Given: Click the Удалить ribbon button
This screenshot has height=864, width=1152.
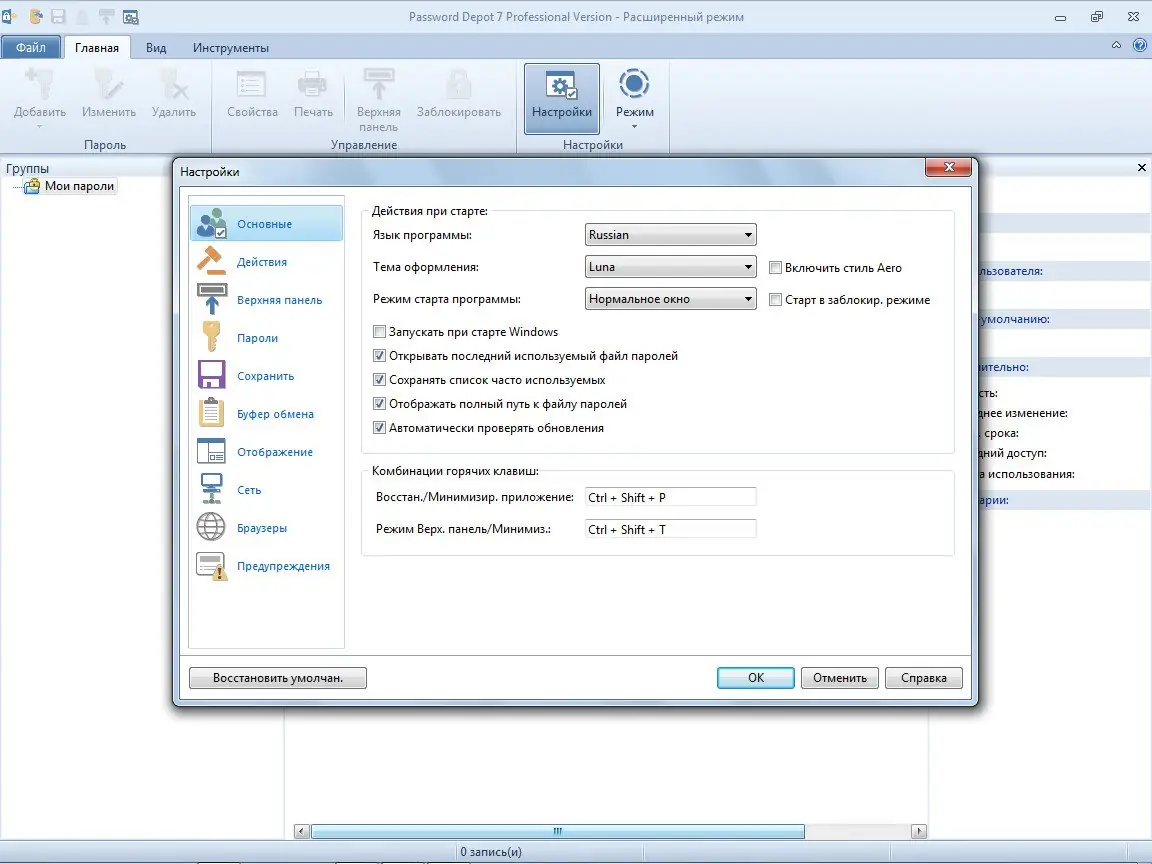Looking at the screenshot, I should coord(173,94).
